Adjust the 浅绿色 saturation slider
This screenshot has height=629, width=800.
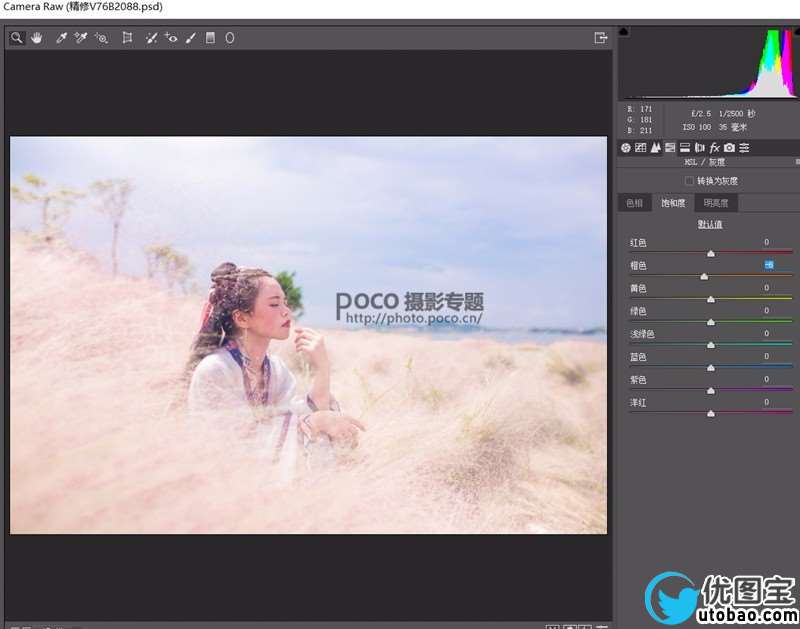coord(711,345)
